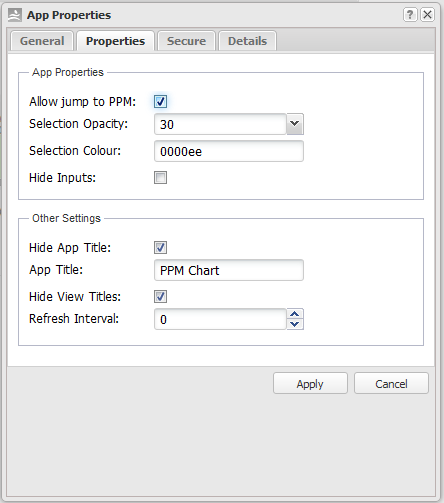
Task: Open the Details tab
Action: 247,41
